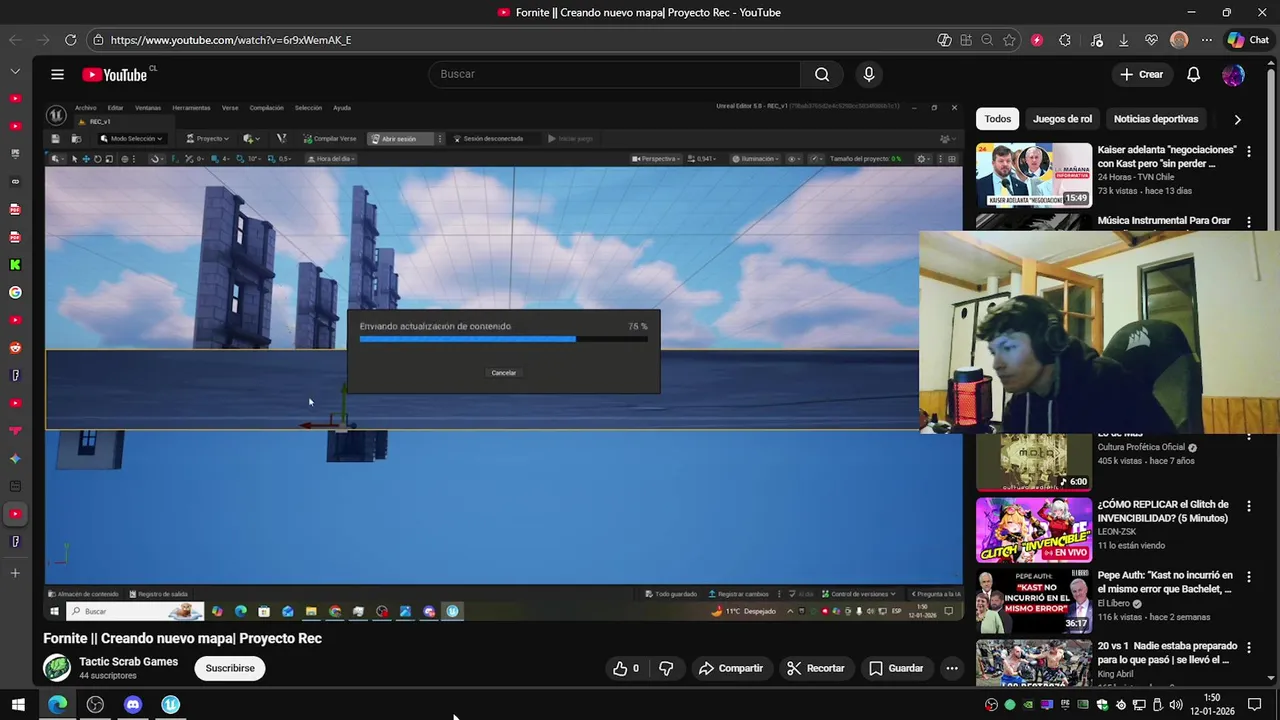Subscribe with the Suscribirse button
Image resolution: width=1280 pixels, height=720 pixels.
(x=230, y=668)
